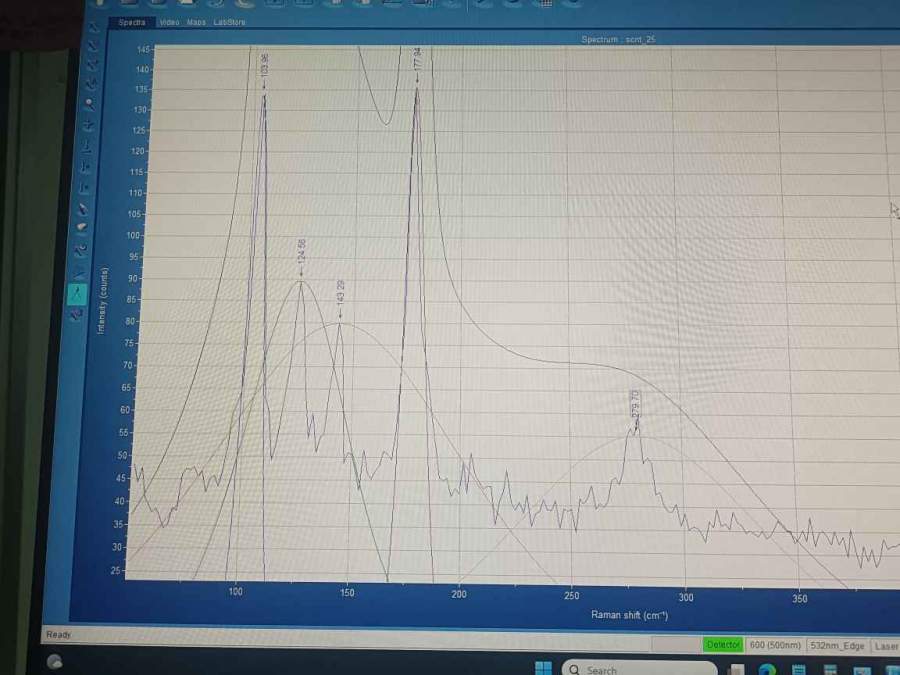This screenshot has width=900, height=675.
Task: Open the Windows Start menu
Action: tap(543, 668)
